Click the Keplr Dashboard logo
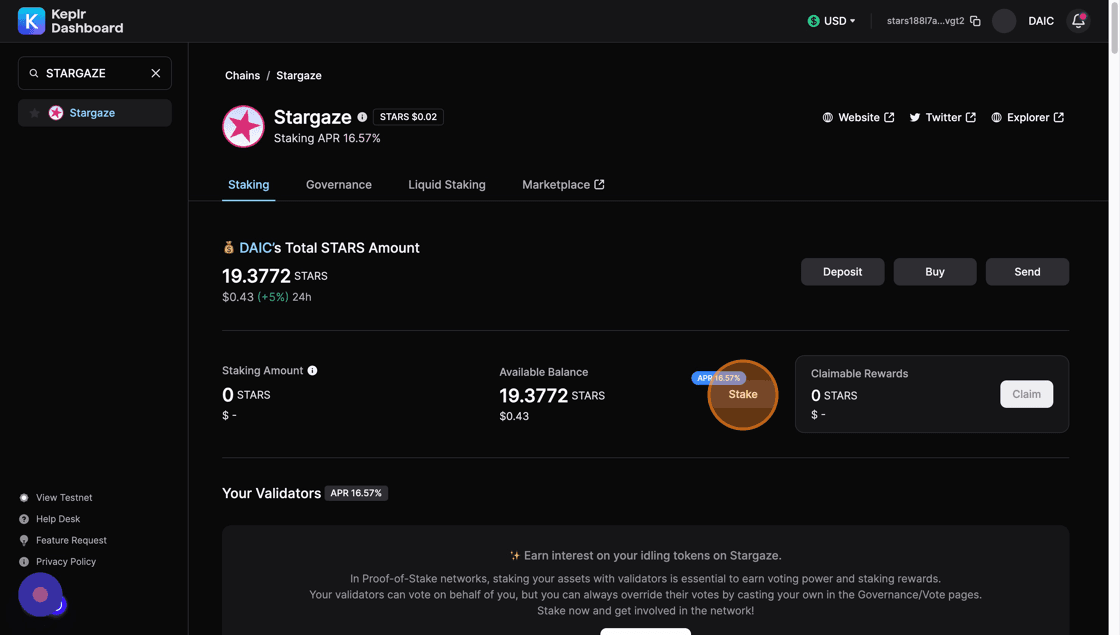The width and height of the screenshot is (1120, 635). (70, 21)
